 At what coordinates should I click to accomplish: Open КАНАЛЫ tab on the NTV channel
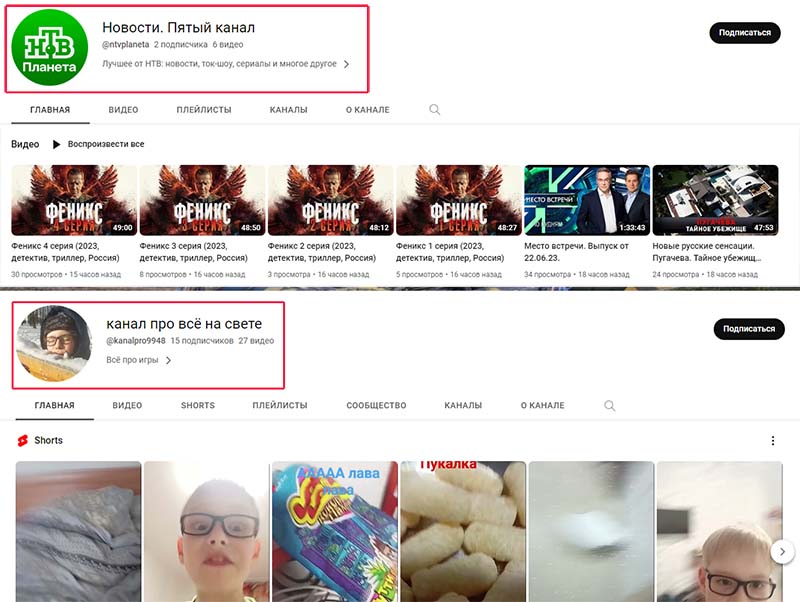[x=289, y=110]
